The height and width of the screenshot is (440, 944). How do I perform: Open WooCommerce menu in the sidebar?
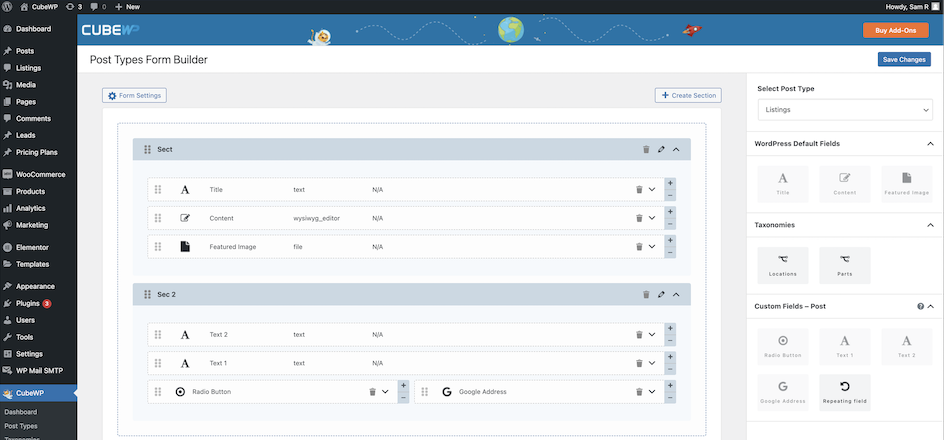coord(39,175)
